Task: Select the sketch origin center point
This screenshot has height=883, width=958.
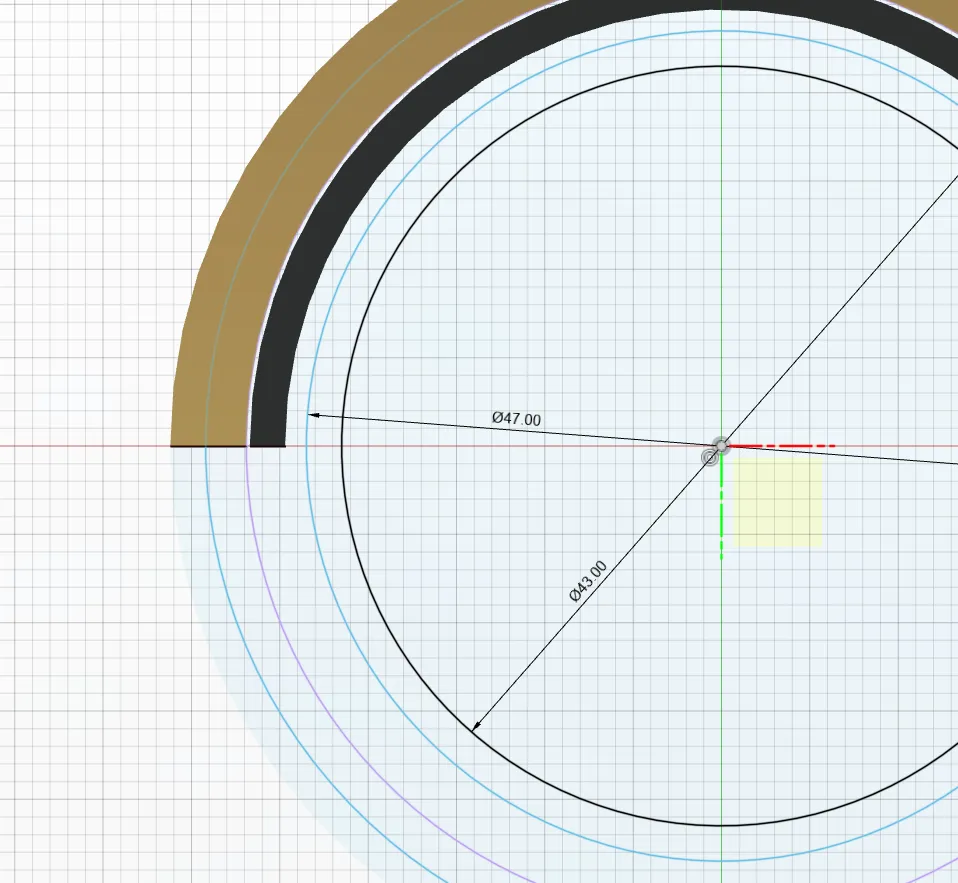Action: click(721, 445)
